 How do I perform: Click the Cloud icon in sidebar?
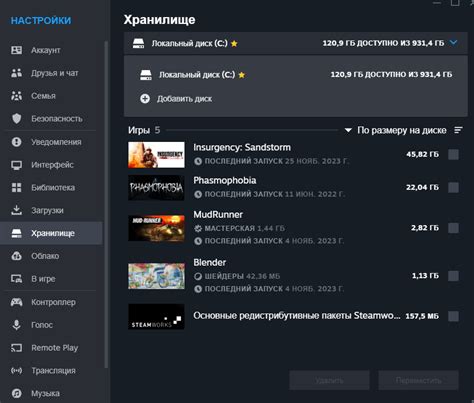(x=16, y=256)
